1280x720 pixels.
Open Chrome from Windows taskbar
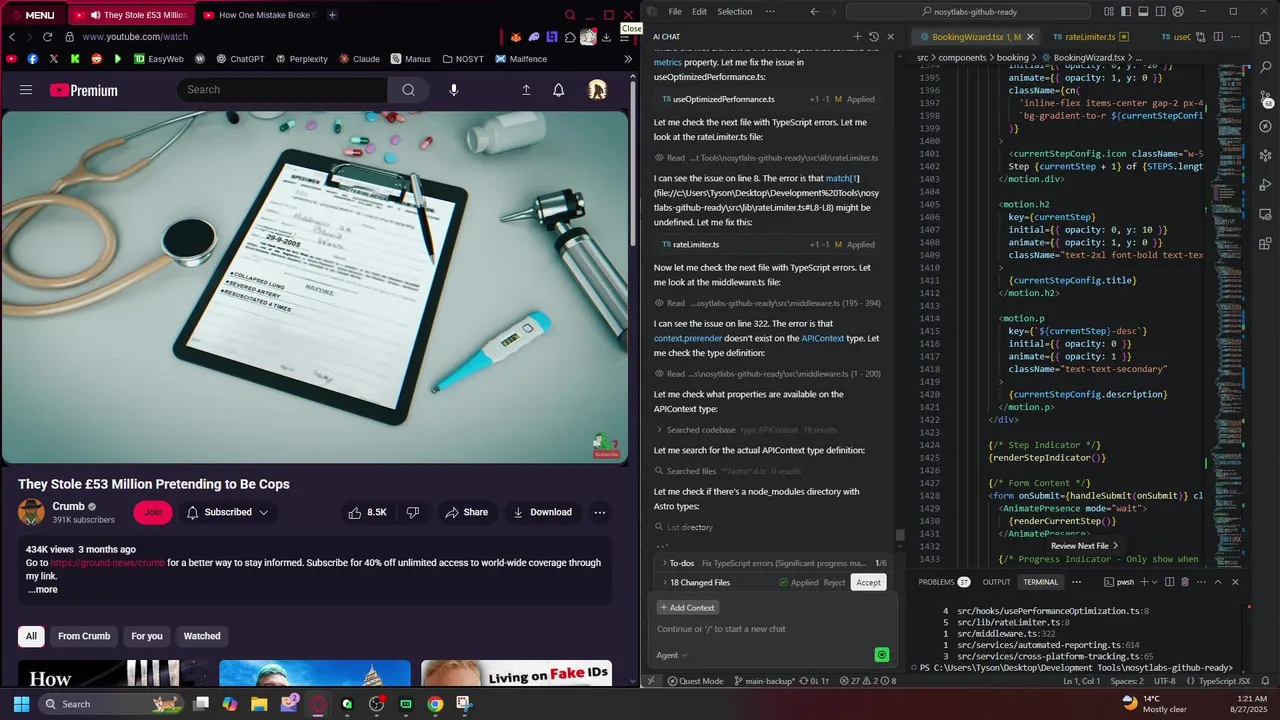435,704
